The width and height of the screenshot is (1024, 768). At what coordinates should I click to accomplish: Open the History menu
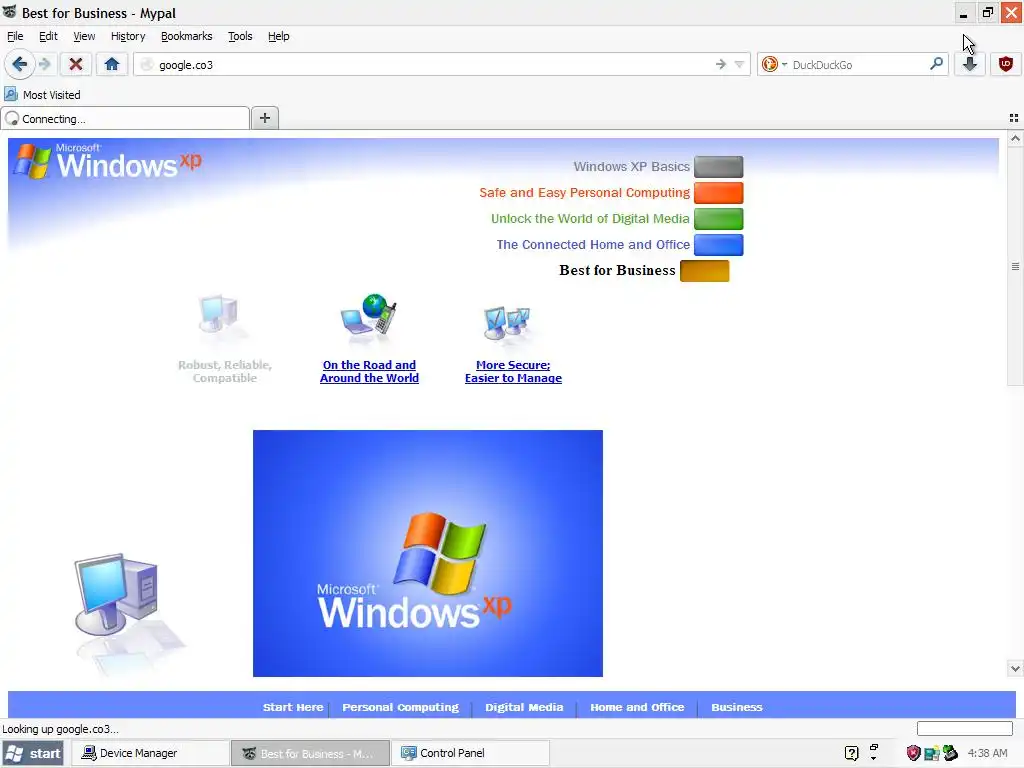click(x=128, y=36)
